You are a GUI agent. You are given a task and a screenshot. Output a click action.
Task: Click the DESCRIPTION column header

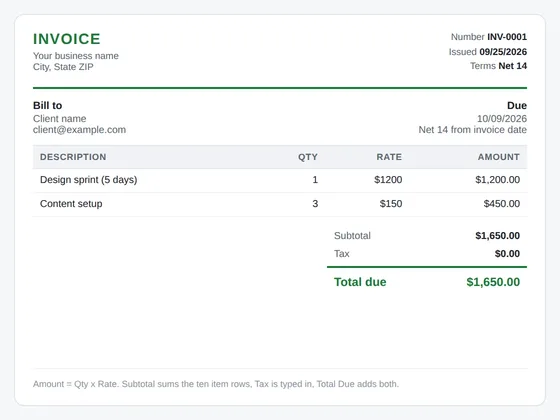[73, 157]
